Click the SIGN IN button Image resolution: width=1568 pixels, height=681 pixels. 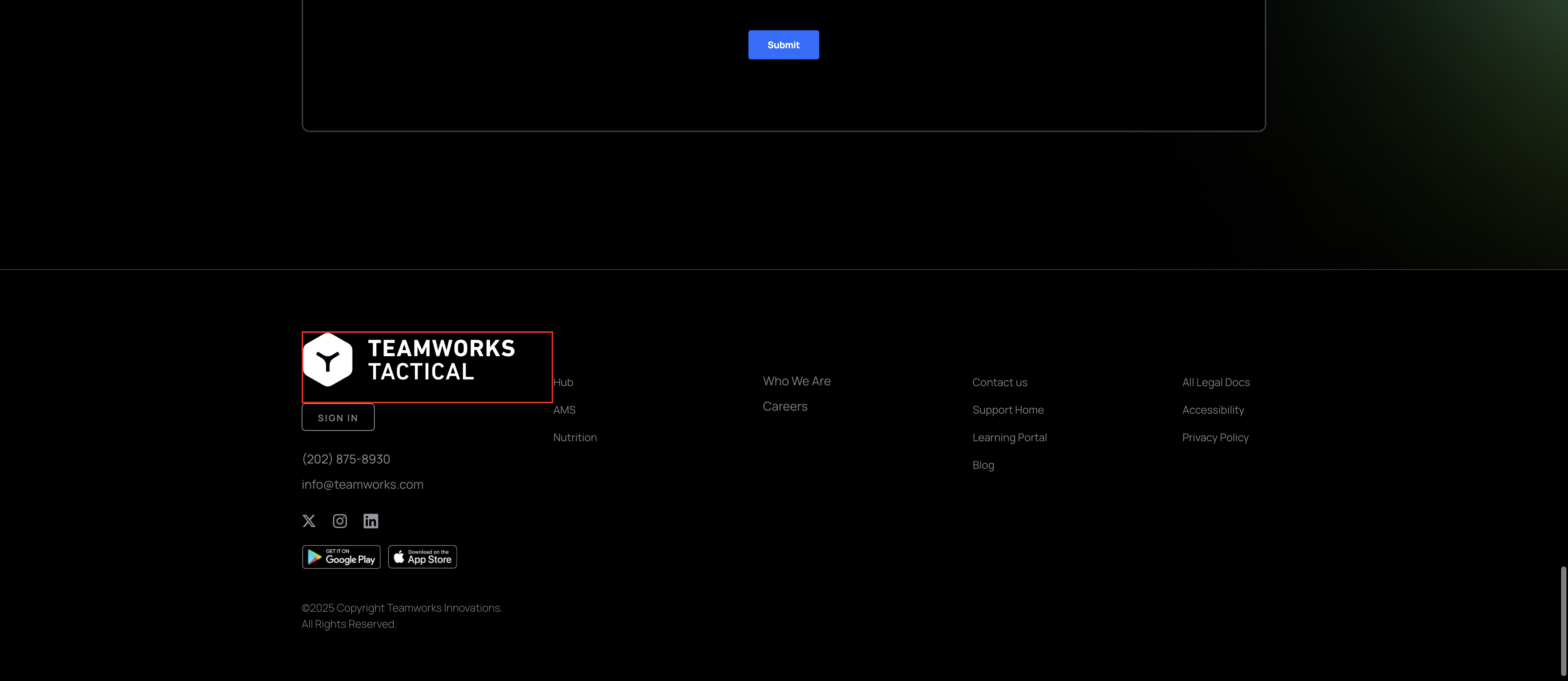[x=338, y=417]
